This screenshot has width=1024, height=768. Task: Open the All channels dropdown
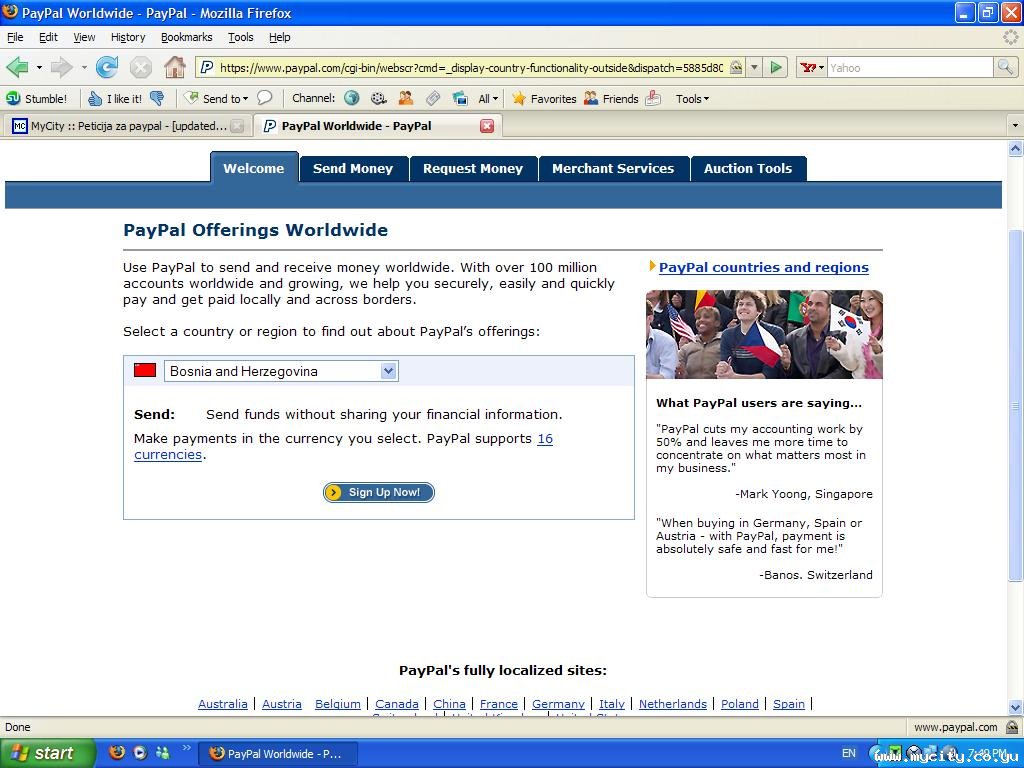pos(488,98)
